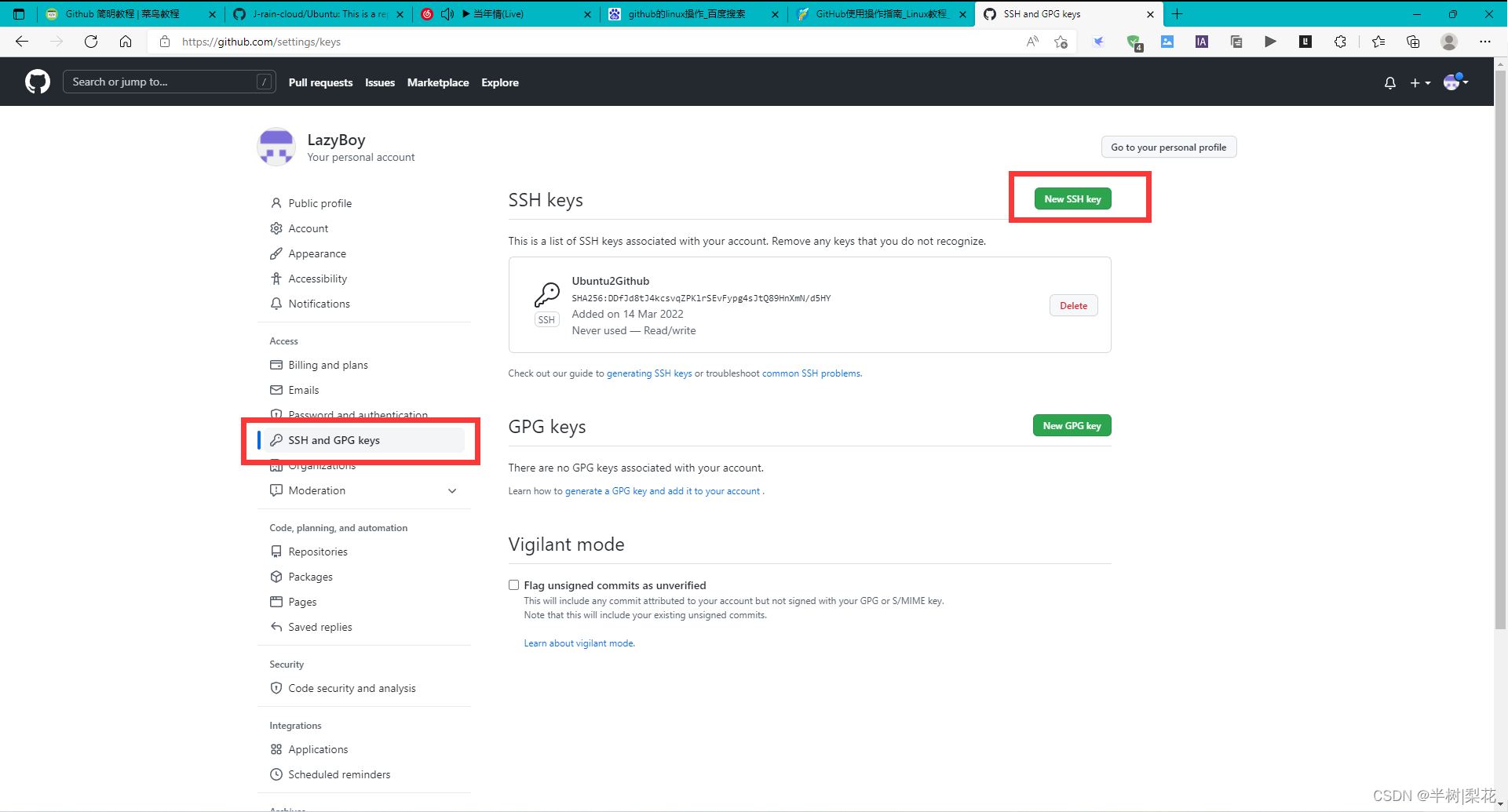The image size is (1508, 812).
Task: Close the 'SSH and GPG keys' tab
Action: pyautogui.click(x=1150, y=14)
